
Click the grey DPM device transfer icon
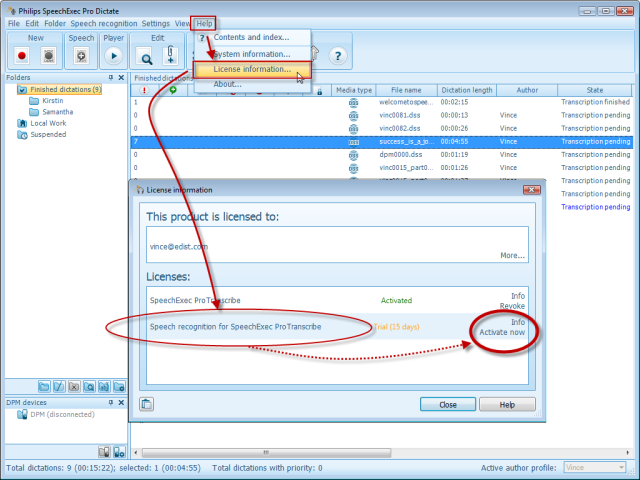tap(104, 452)
